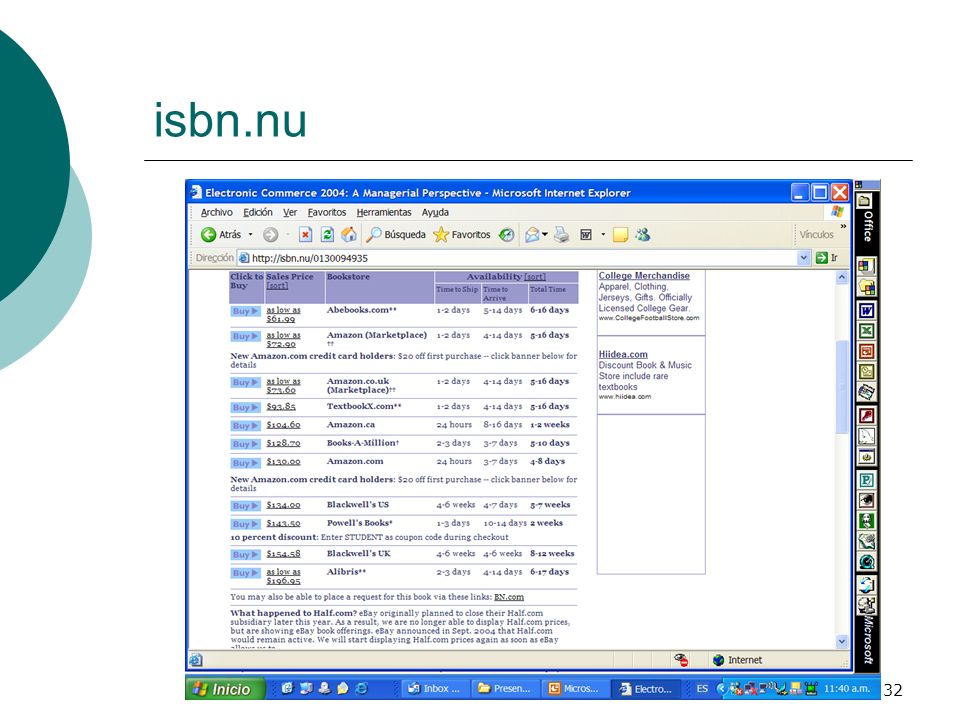
Task: Click scrollbar up arrow in browser
Action: 842,277
